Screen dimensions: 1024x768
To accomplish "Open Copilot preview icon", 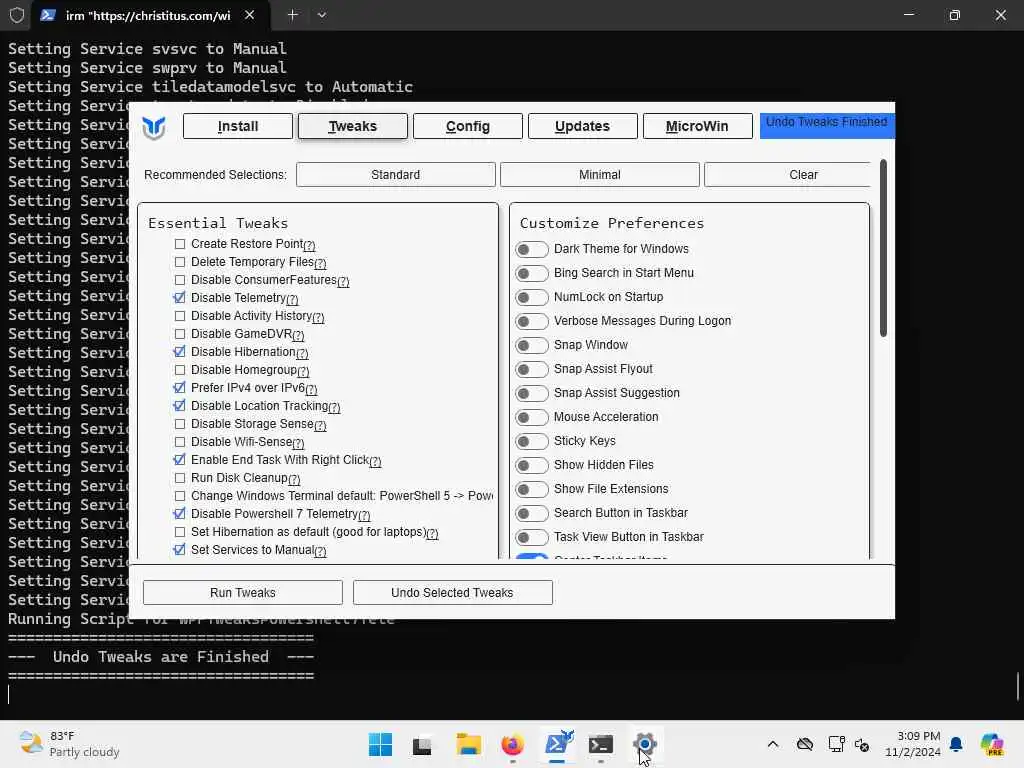I will [x=991, y=744].
